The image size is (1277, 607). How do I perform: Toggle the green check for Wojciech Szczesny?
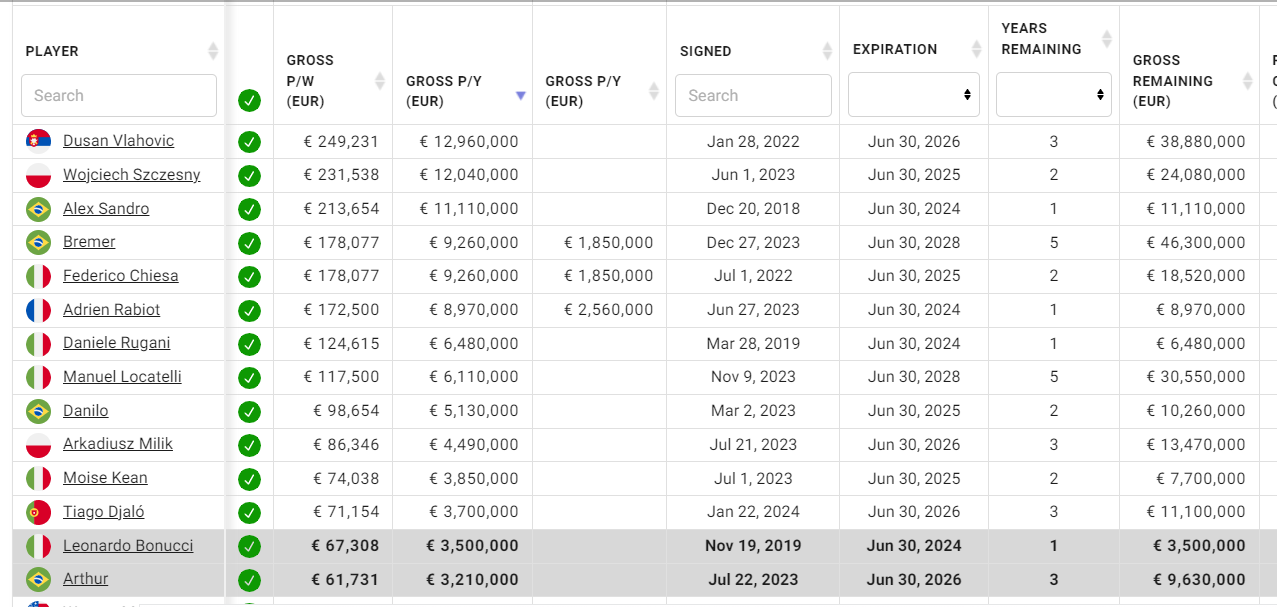[x=249, y=176]
